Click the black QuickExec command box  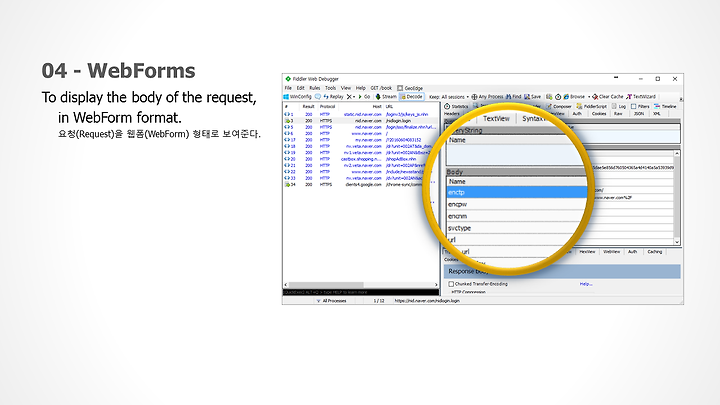click(361, 292)
